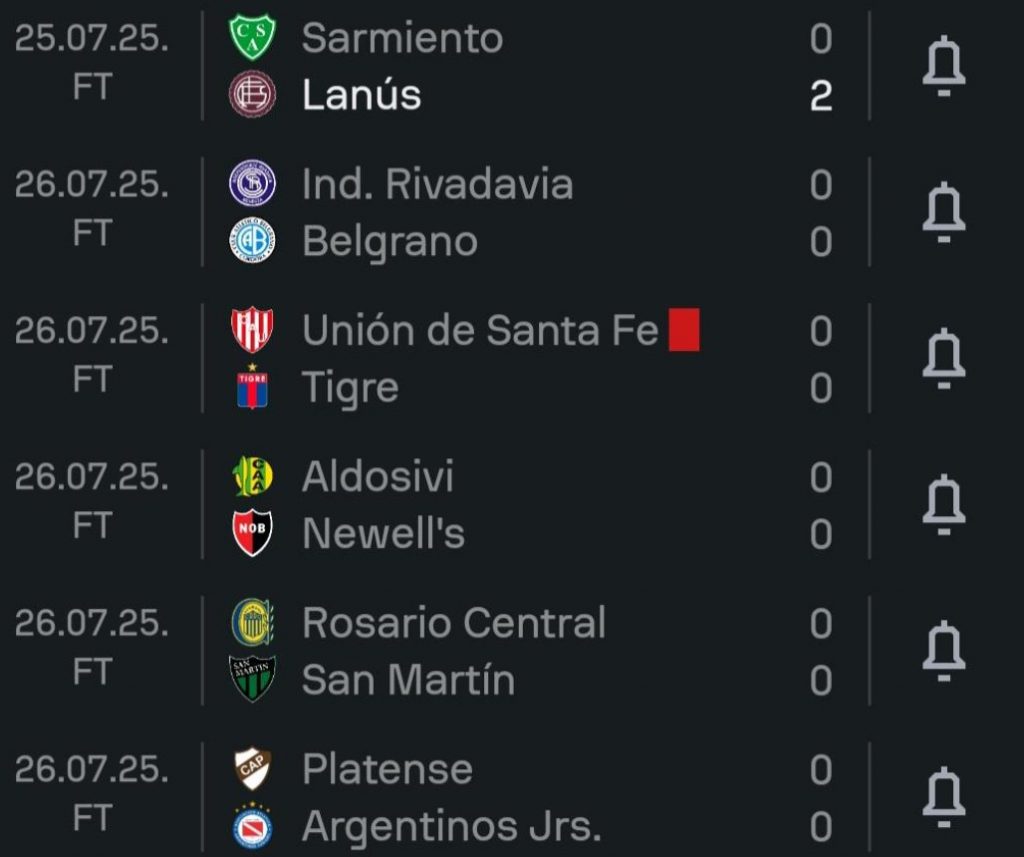Viewport: 1024px width, 857px height.
Task: Click the Rosario Central crest
Action: [252, 622]
